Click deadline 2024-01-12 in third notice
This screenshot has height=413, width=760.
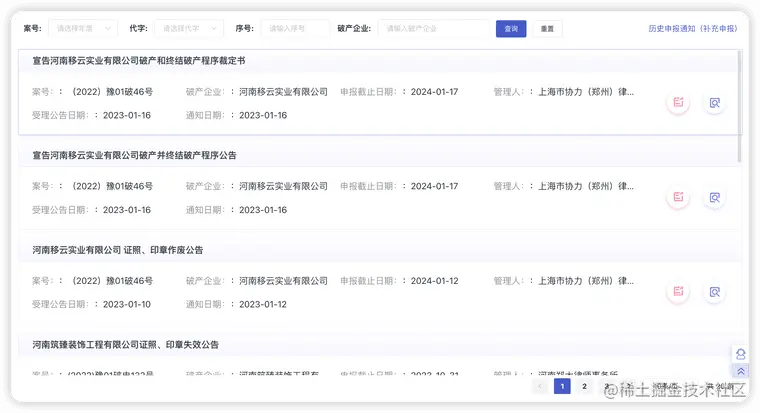coord(434,281)
